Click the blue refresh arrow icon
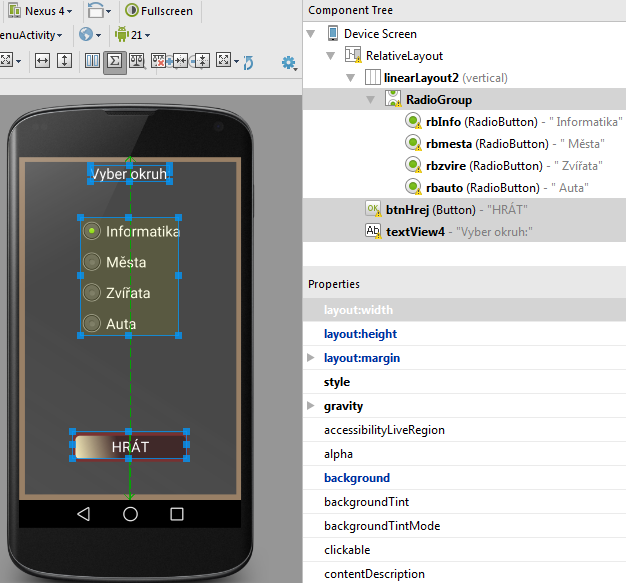The height and width of the screenshot is (583, 626). (x=248, y=62)
